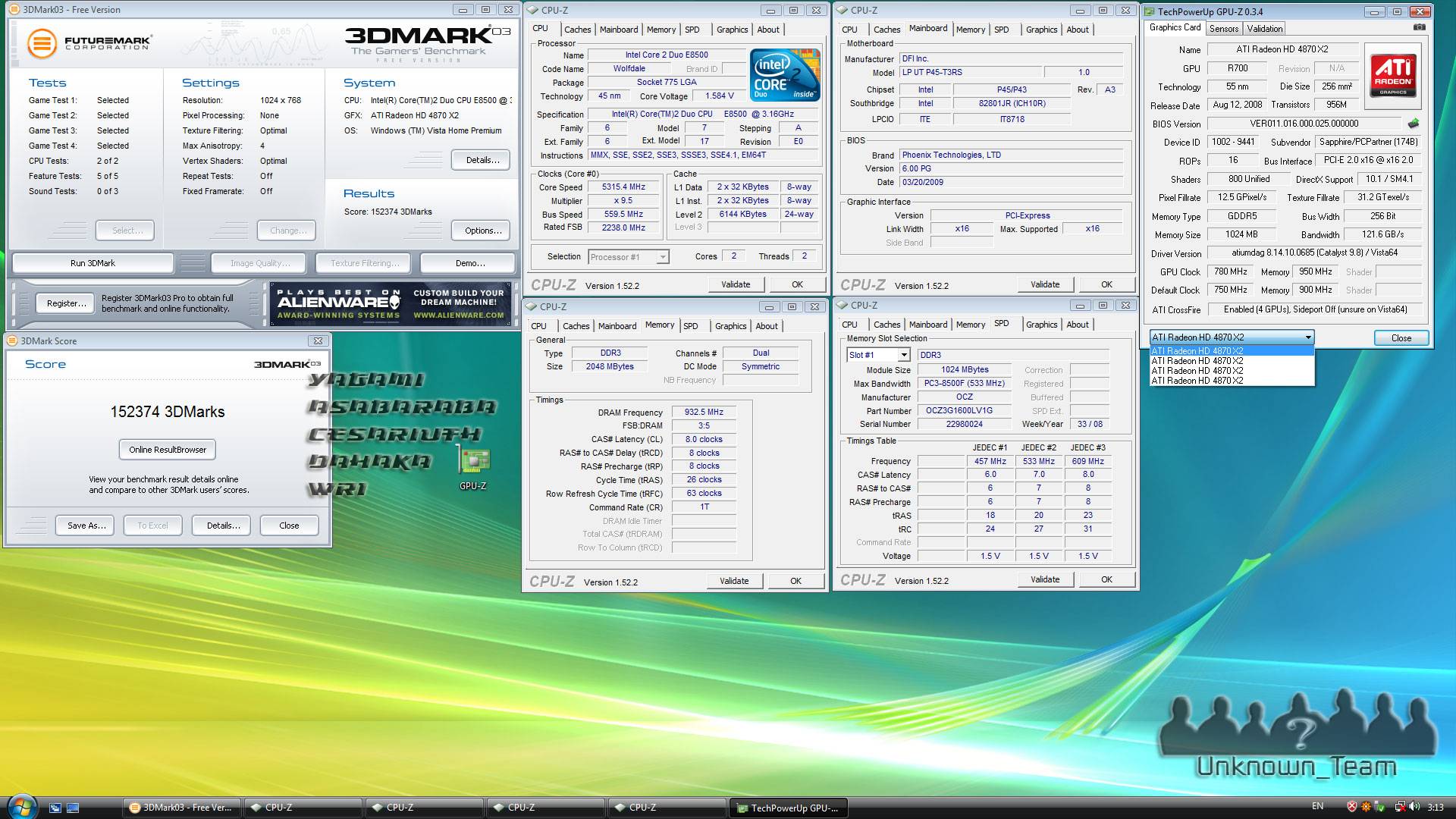Open SPD tab in the CPU-Z Memory window
This screenshot has width=1456, height=819.
(x=690, y=326)
